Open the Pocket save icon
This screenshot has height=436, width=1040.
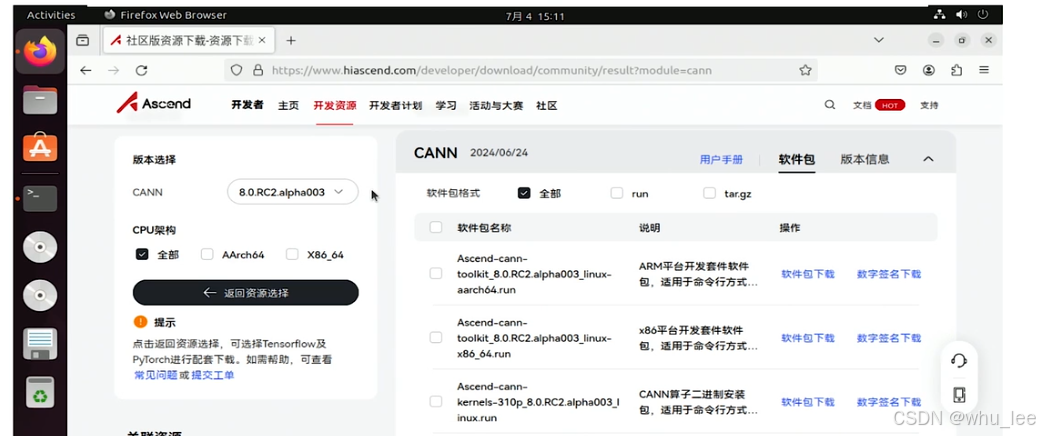point(901,70)
